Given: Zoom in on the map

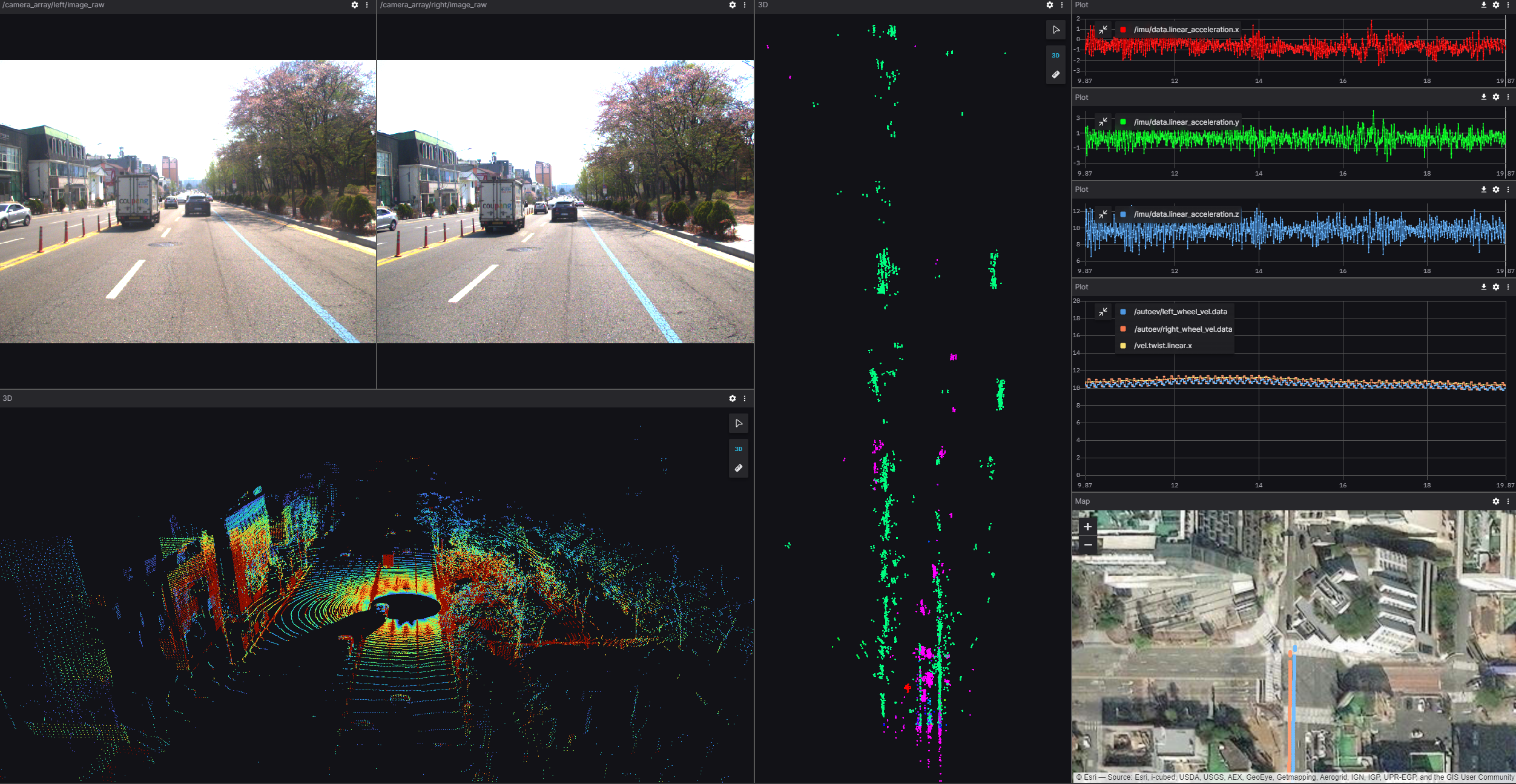Looking at the screenshot, I should click(x=1088, y=527).
